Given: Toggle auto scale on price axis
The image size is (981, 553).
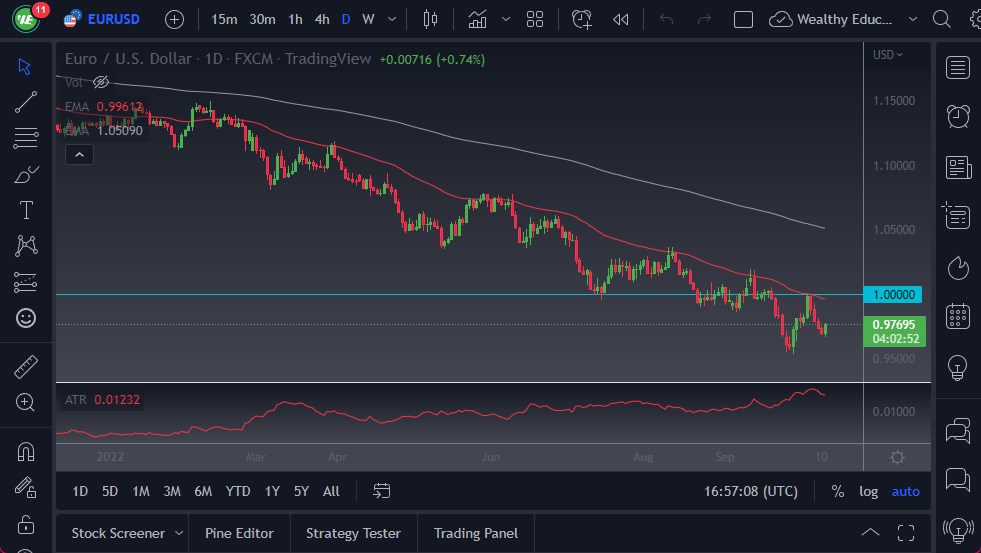Looking at the screenshot, I should (x=905, y=491).
